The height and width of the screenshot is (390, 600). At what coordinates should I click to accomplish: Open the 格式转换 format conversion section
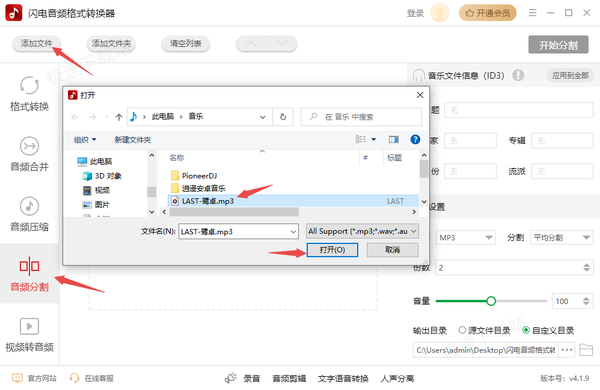point(29,94)
